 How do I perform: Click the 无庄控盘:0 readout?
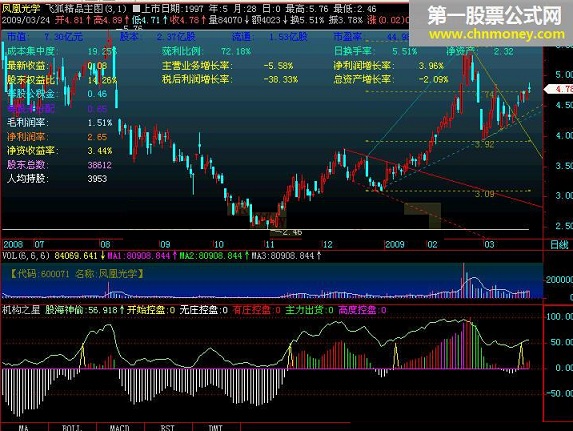[x=204, y=310]
